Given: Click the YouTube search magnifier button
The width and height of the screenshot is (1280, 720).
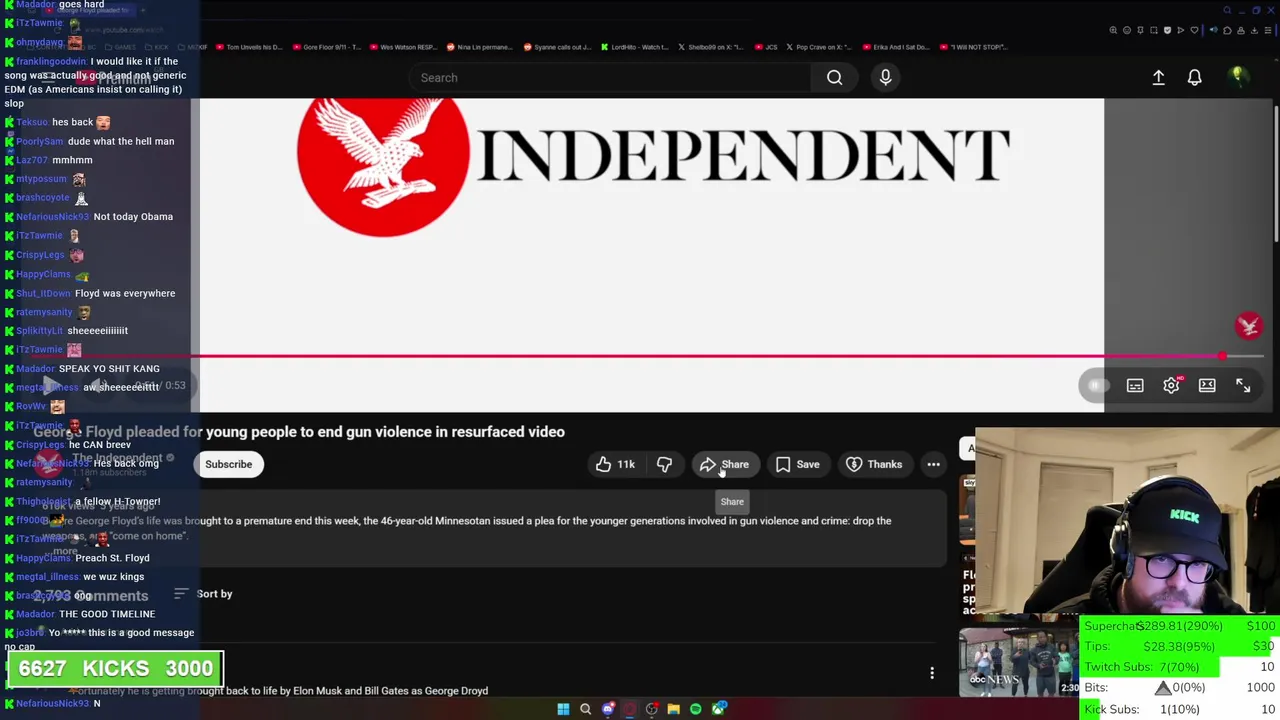Looking at the screenshot, I should pos(834,77).
